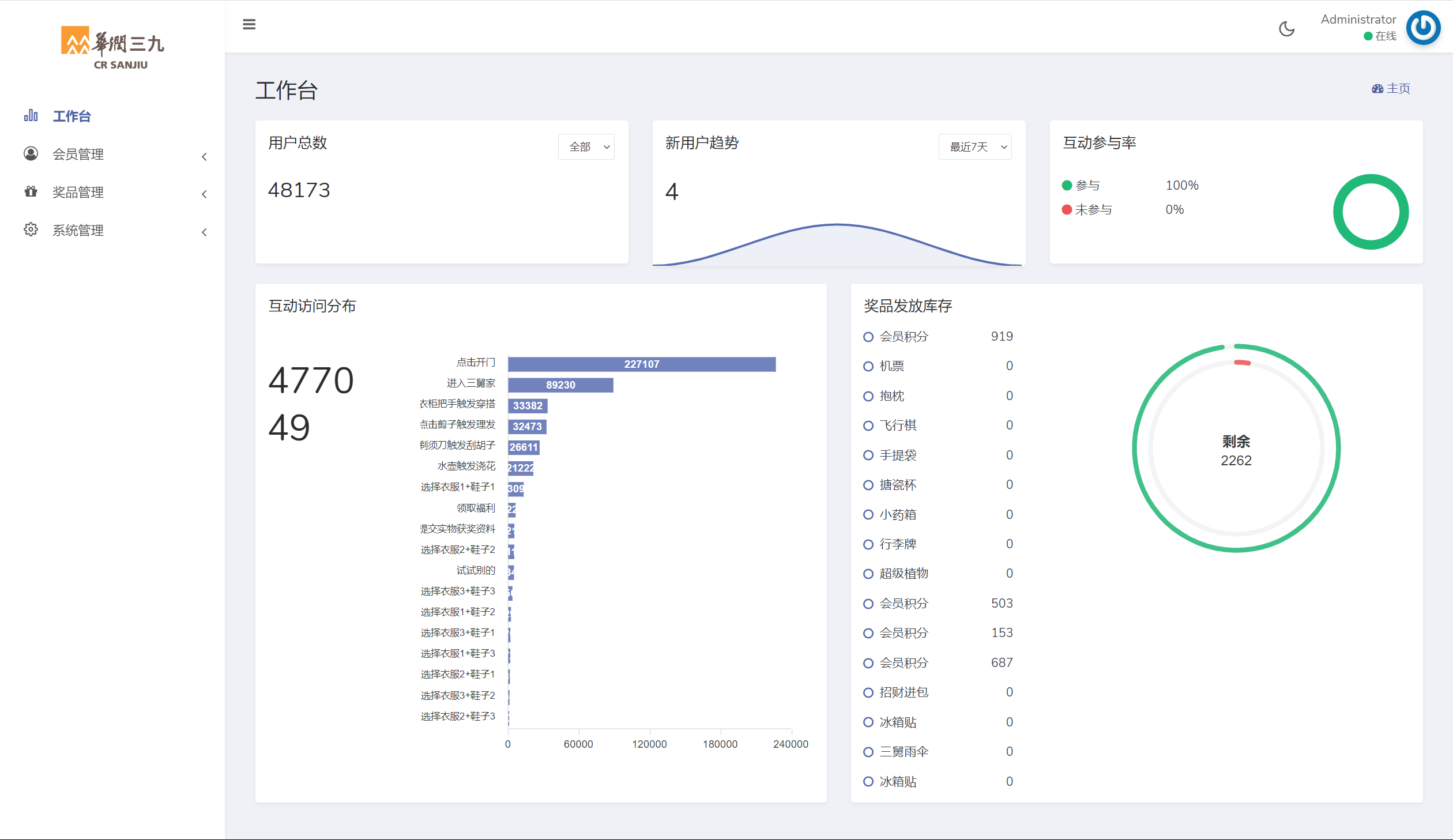1453x840 pixels.
Task: Toggle the first 会员积分 919 legend marker
Action: 868,337
